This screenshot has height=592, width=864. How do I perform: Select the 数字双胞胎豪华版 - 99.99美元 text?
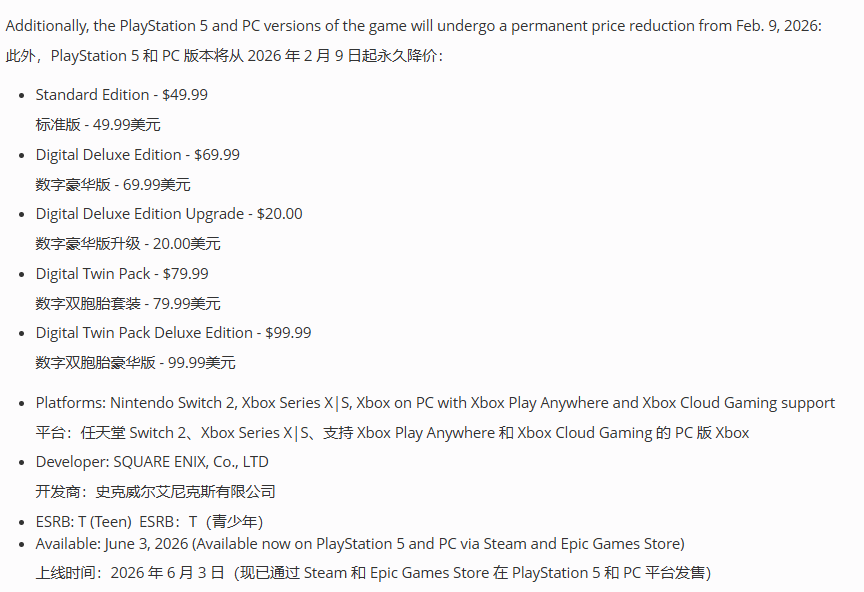pyautogui.click(x=136, y=363)
